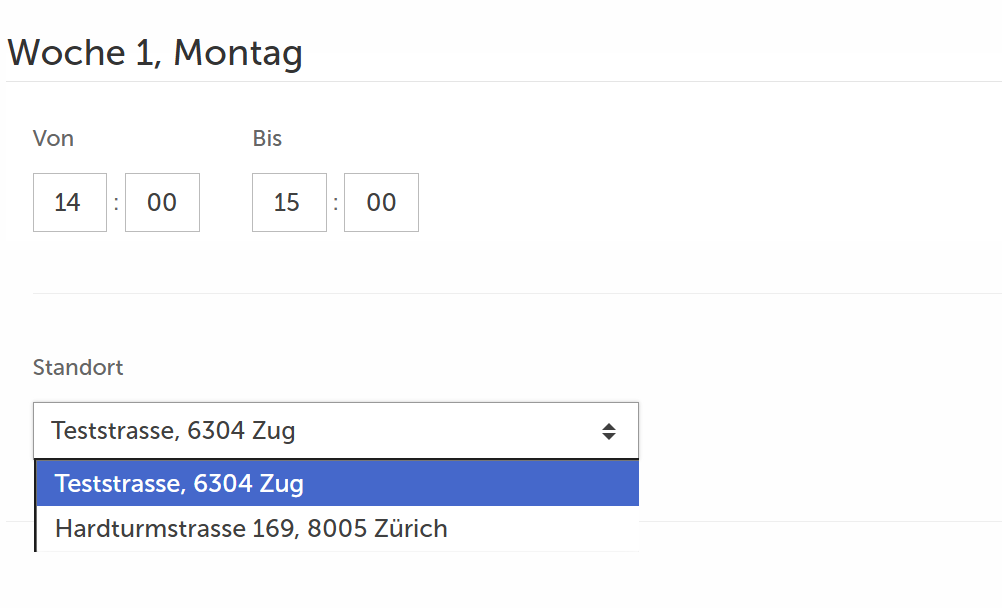Click the colon between Bis time fields

coord(336,203)
